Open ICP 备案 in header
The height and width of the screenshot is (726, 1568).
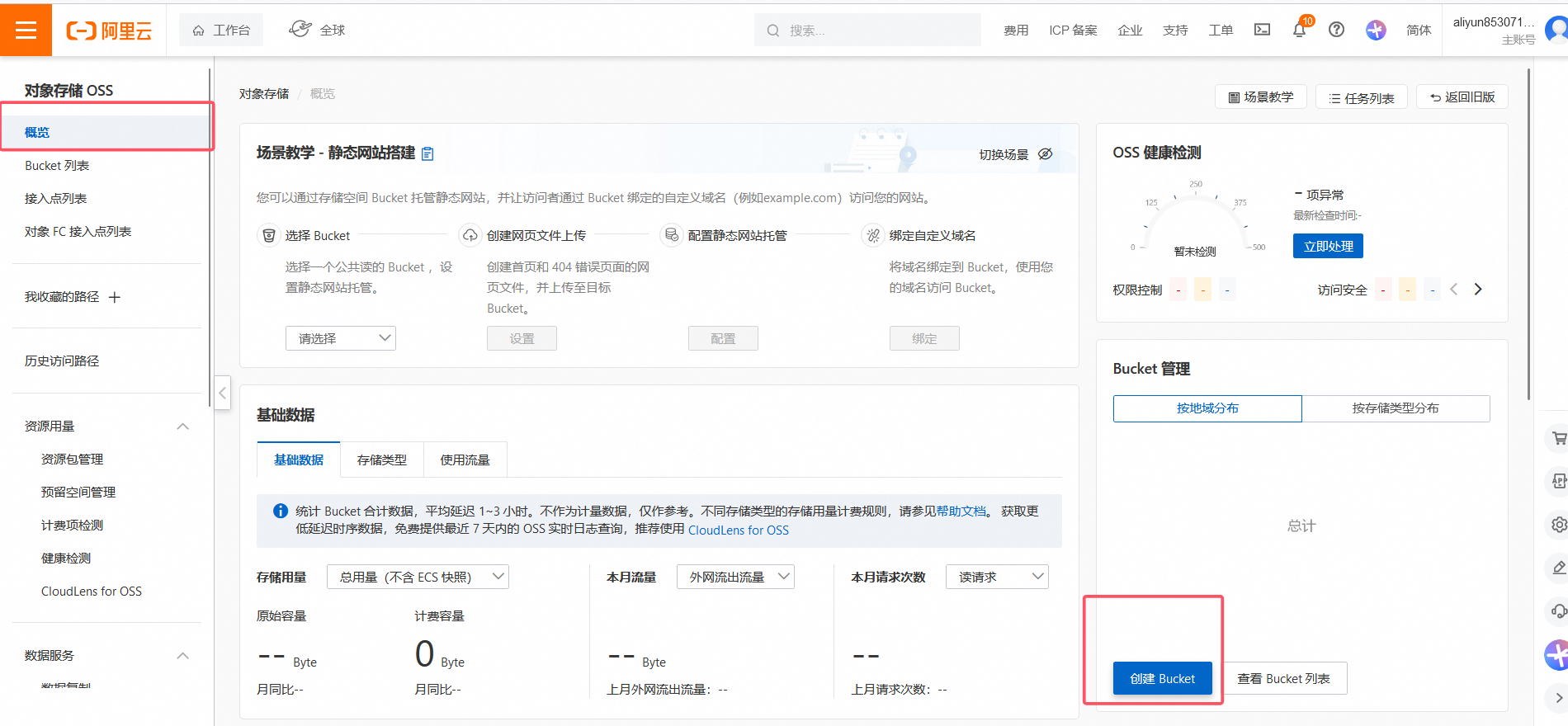(x=1073, y=31)
